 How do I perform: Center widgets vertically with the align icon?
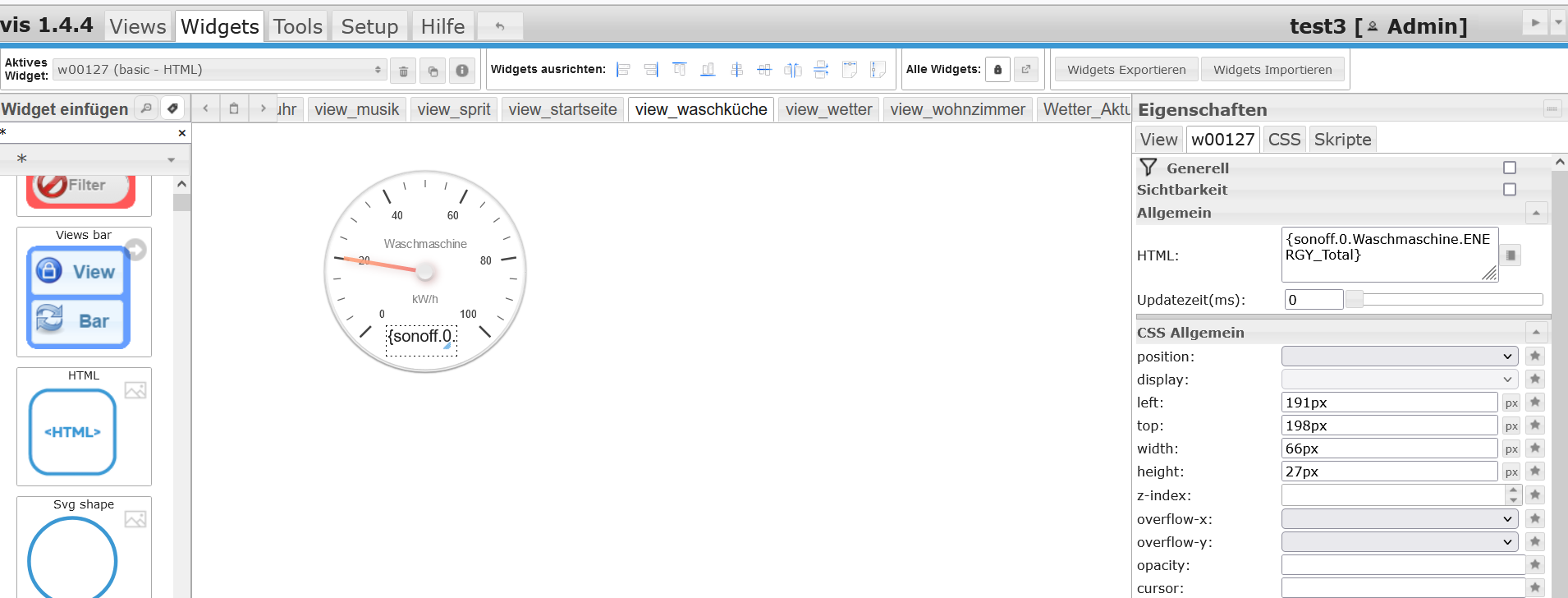(764, 70)
